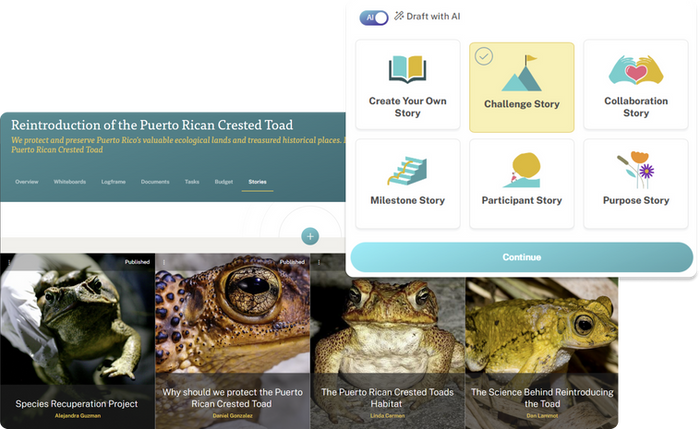Select the Participant Story illustration icon
This screenshot has width=700, height=429.
522,170
